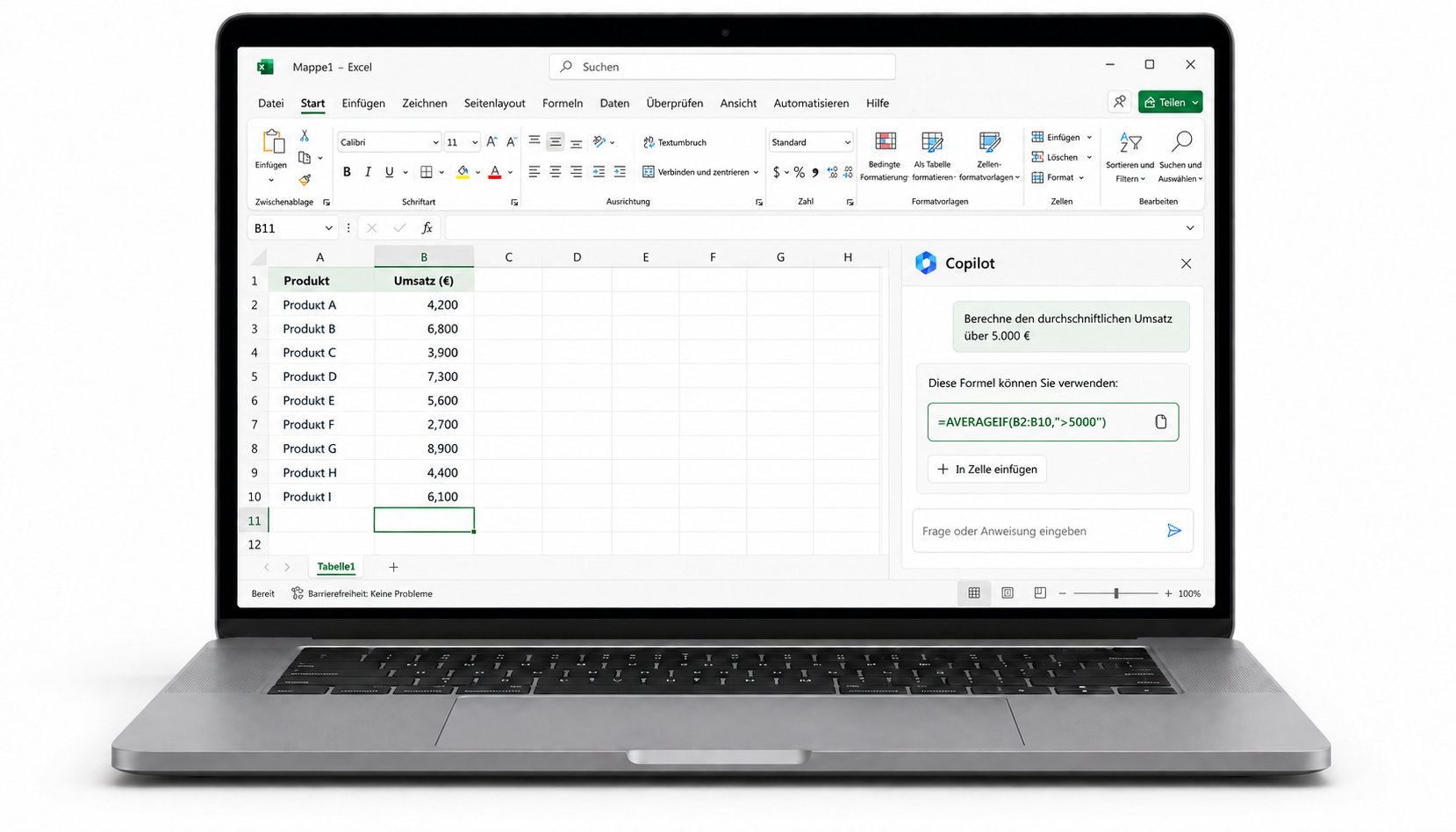
Task: Open Sortieren und Filtern
Action: point(1130,156)
